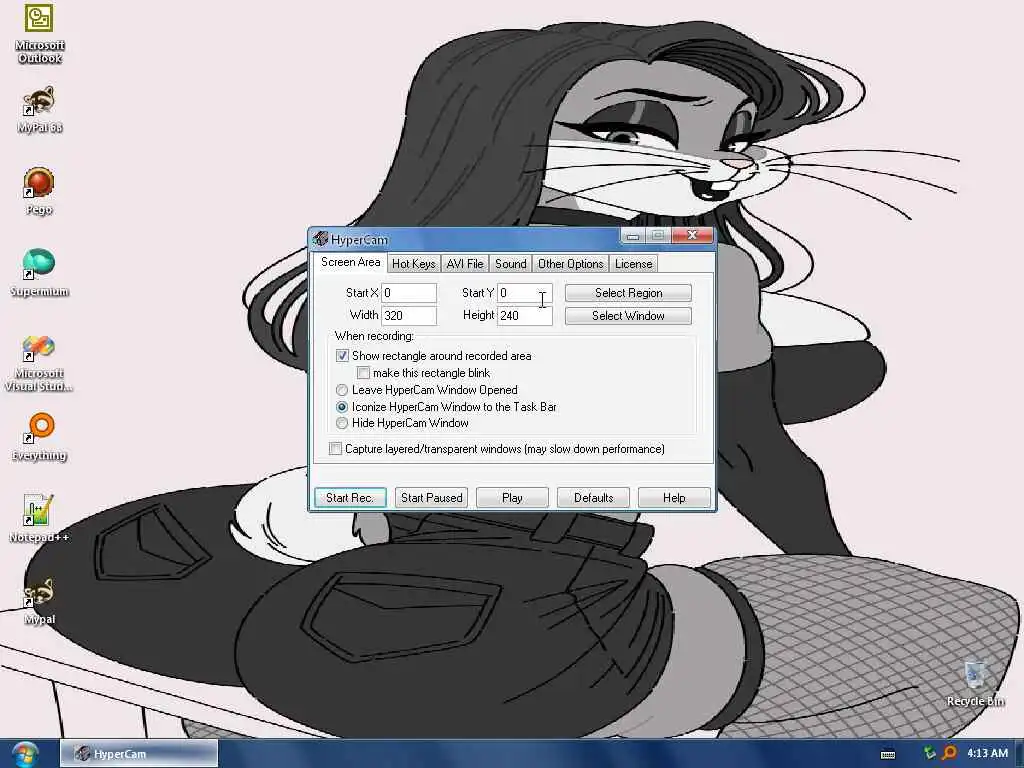Open the Hot Keys tab
Screen dimensions: 1024x768
pos(413,264)
